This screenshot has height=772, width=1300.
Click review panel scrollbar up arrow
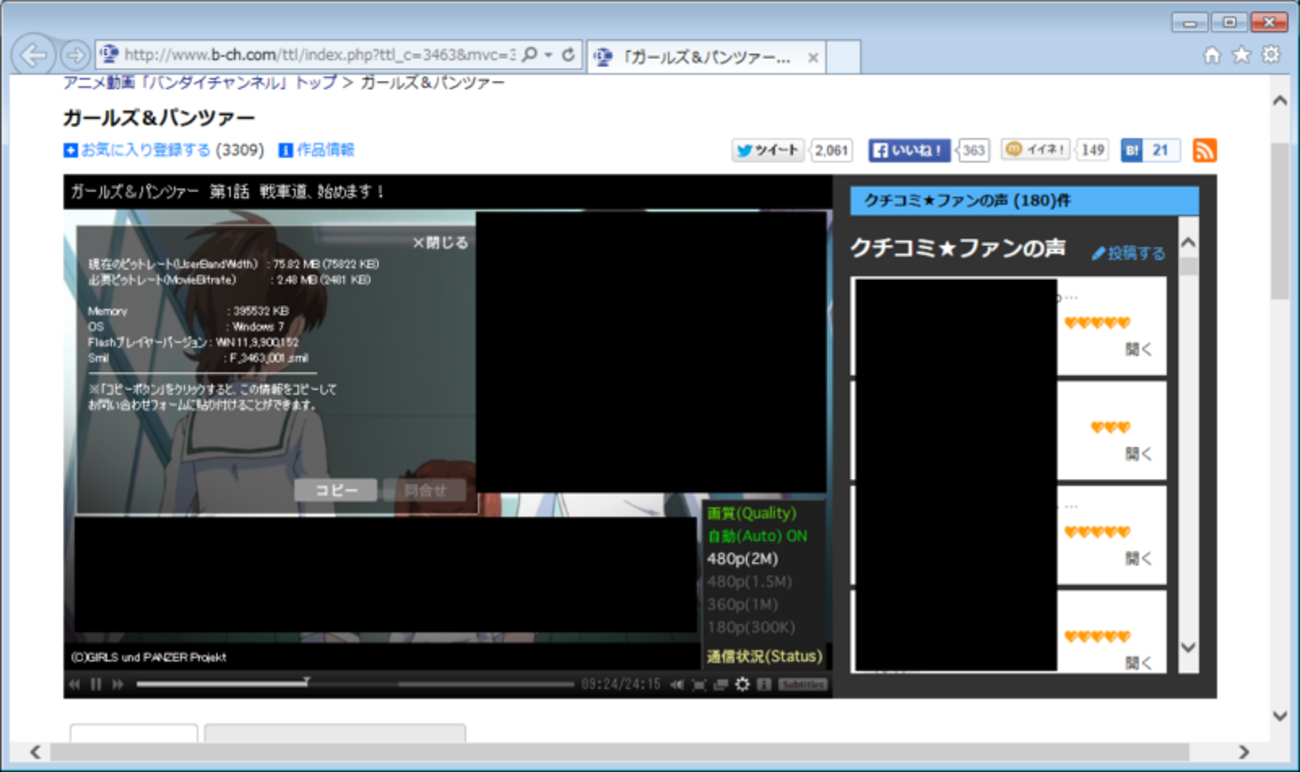(x=1189, y=243)
